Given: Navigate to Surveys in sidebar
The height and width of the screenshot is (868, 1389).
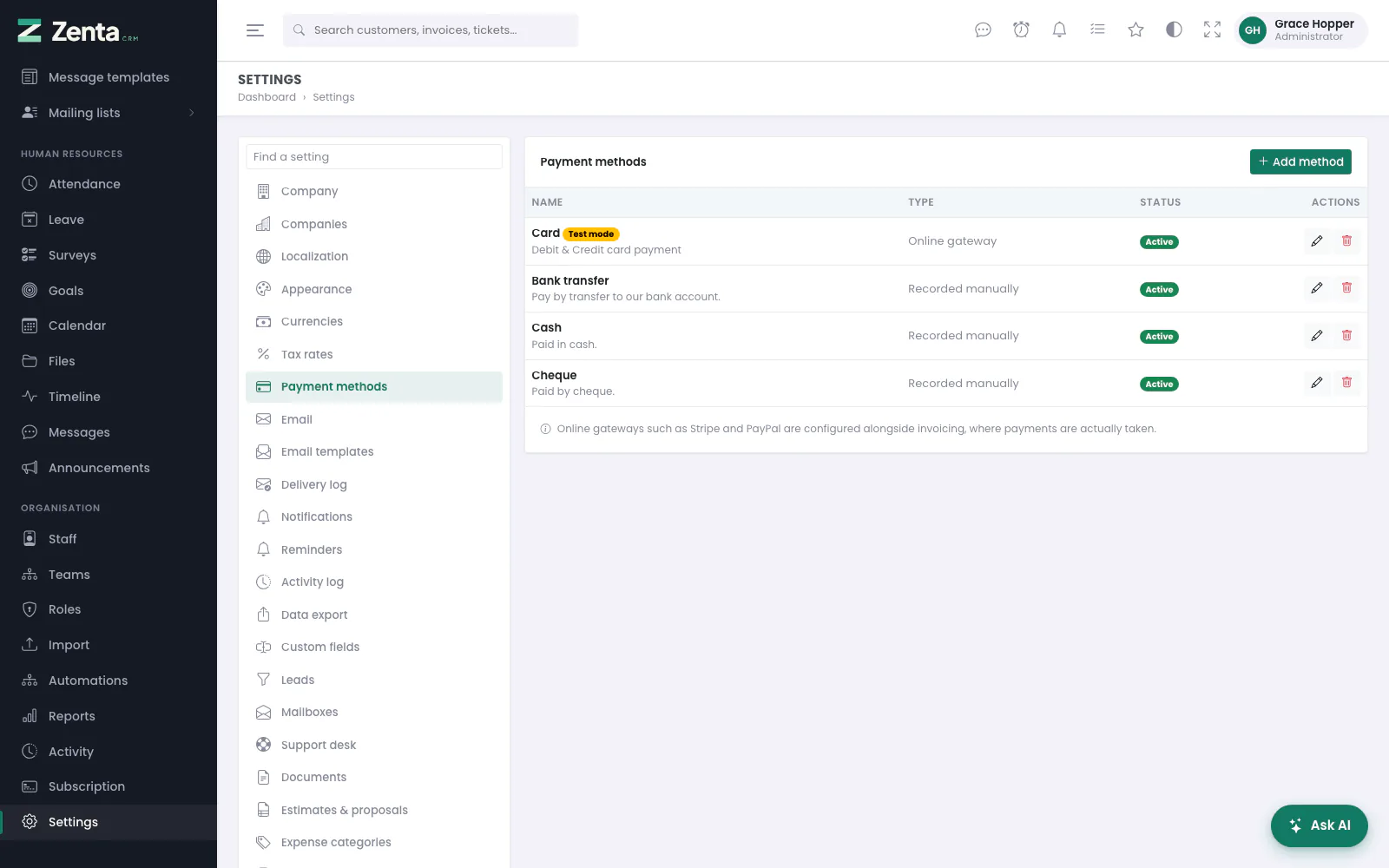Looking at the screenshot, I should coord(109,255).
